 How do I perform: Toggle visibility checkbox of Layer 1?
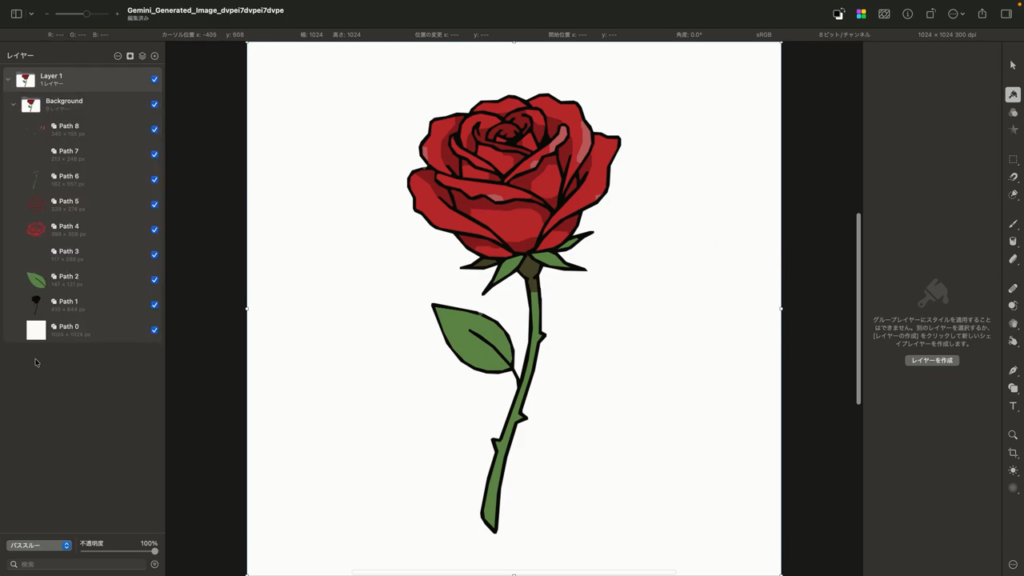154,79
